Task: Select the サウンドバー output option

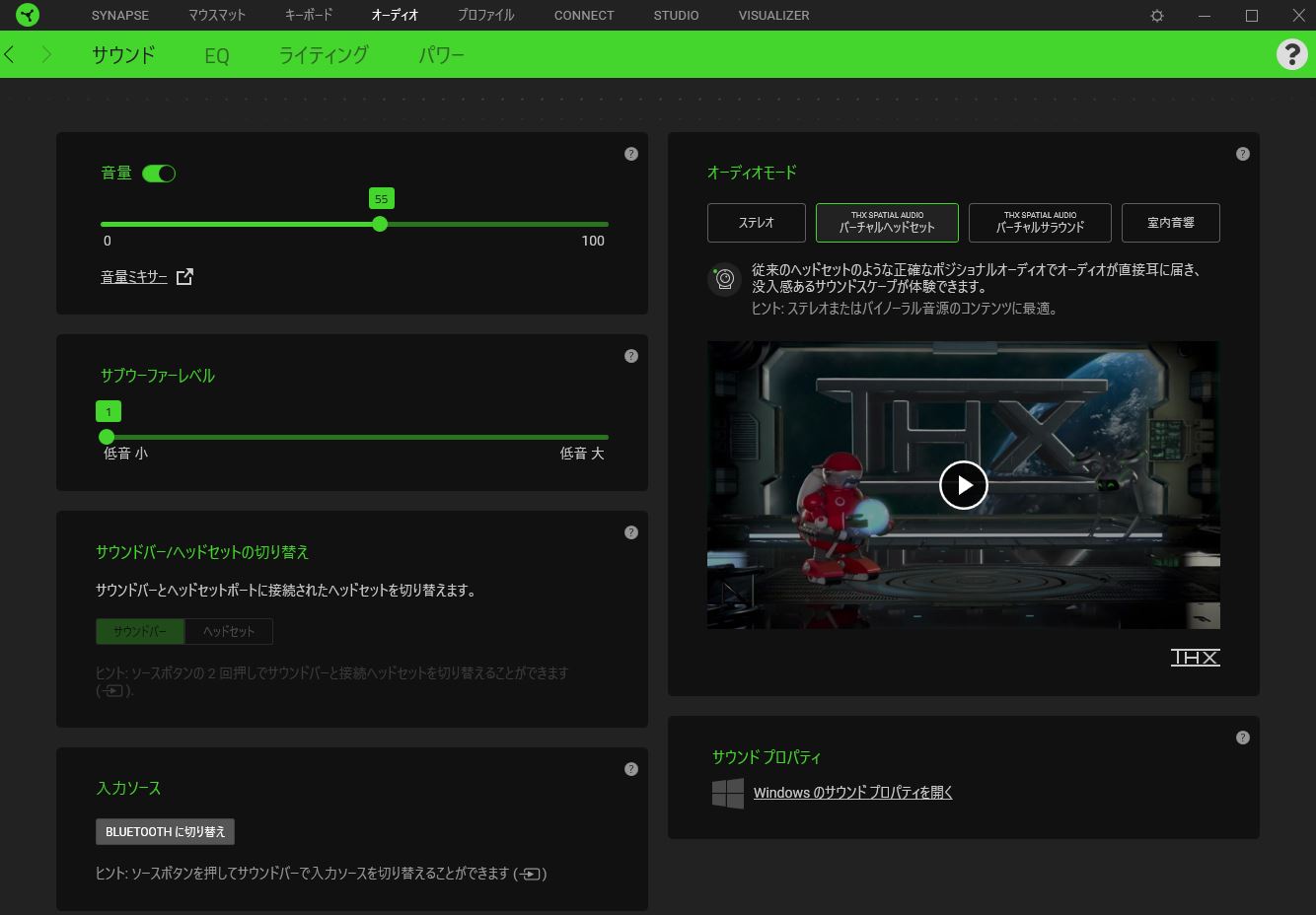Action: (140, 631)
